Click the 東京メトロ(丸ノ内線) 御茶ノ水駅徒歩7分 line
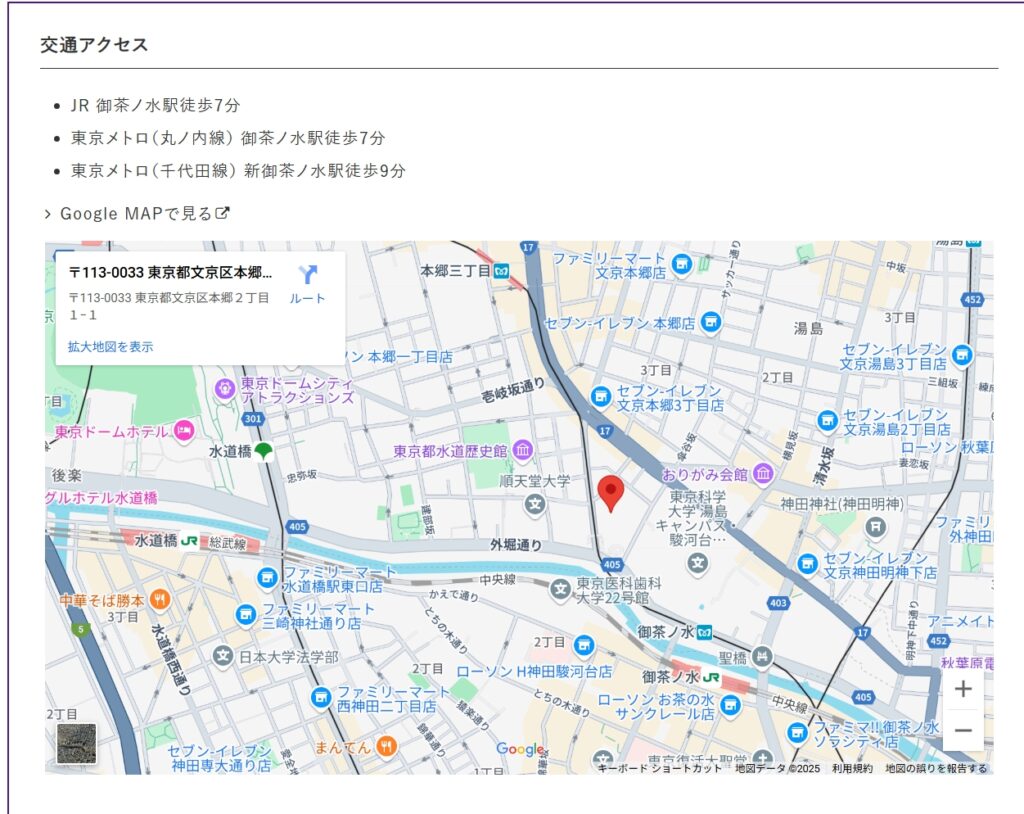The width and height of the screenshot is (1024, 814). click(x=228, y=138)
